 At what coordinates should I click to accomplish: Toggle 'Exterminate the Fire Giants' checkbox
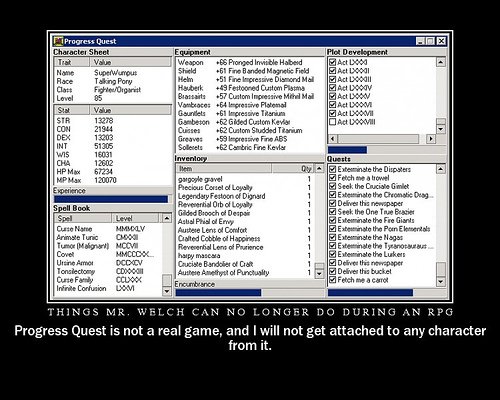(332, 220)
